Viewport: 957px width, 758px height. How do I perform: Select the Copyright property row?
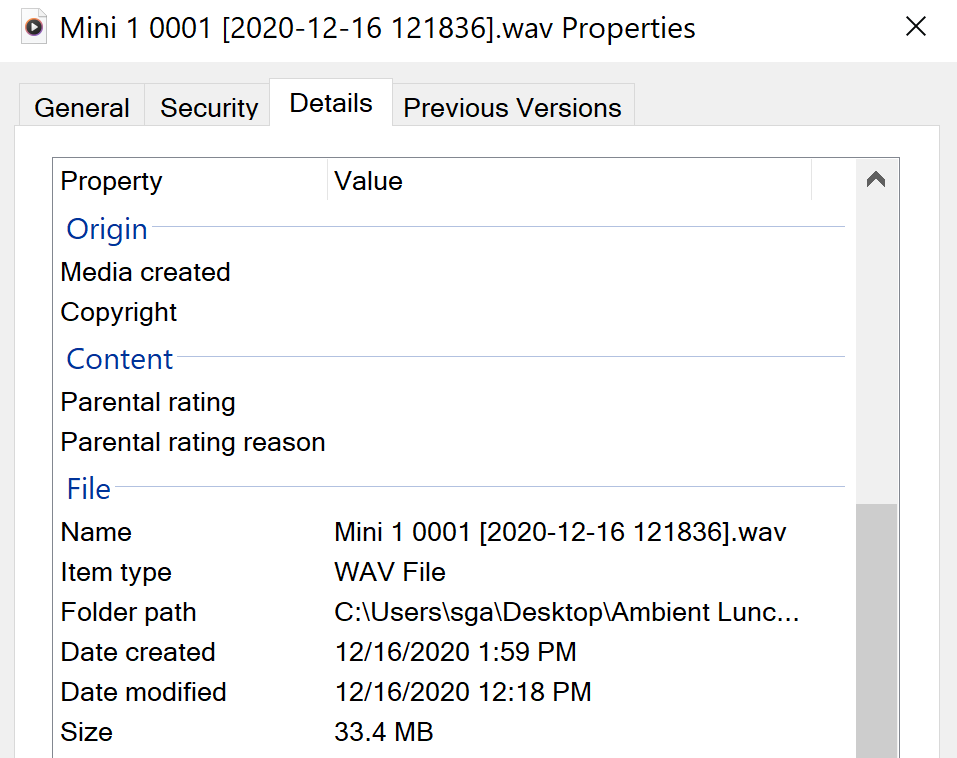click(x=119, y=312)
